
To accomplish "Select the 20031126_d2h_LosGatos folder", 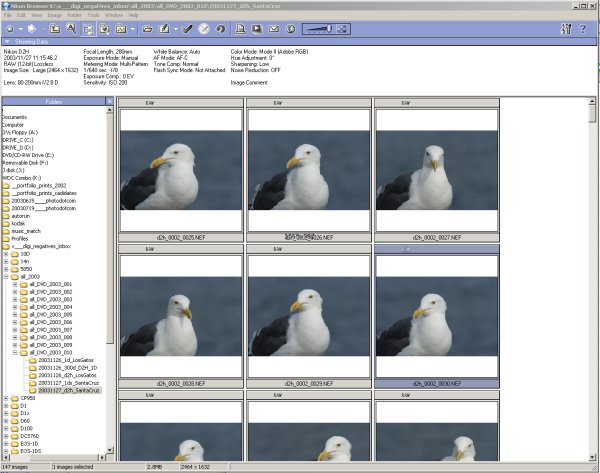I will click(x=67, y=375).
